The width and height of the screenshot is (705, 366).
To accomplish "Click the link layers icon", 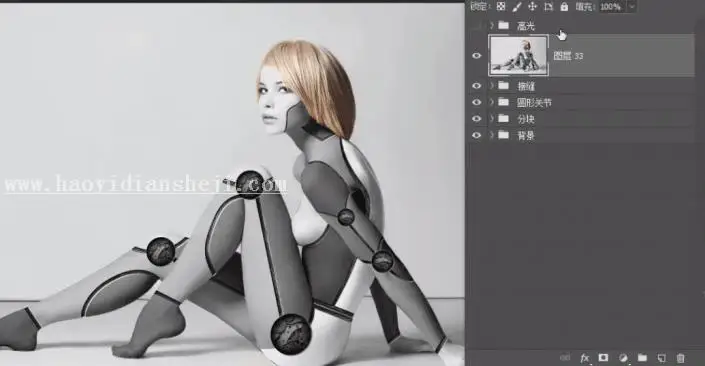I will pyautogui.click(x=565, y=358).
